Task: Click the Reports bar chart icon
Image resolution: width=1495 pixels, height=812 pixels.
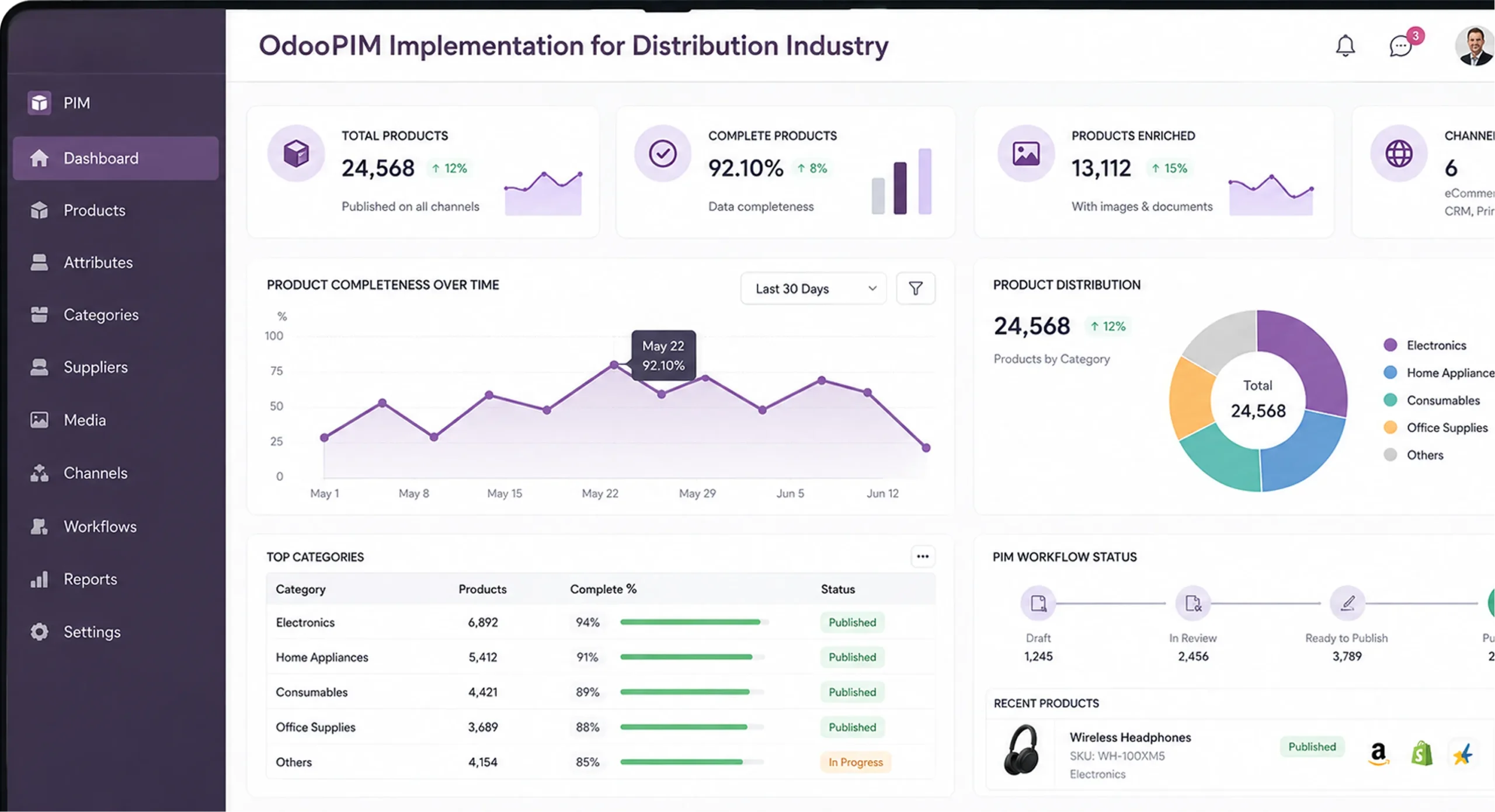Action: tap(39, 579)
